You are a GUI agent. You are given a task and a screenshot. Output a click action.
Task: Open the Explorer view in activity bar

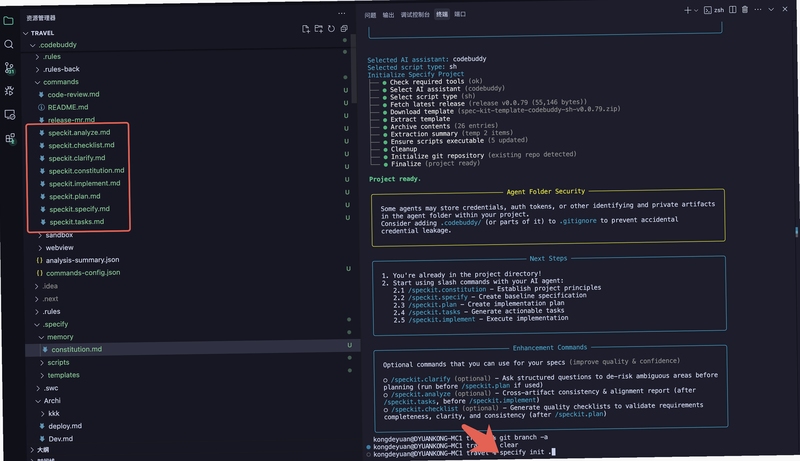(x=8, y=21)
